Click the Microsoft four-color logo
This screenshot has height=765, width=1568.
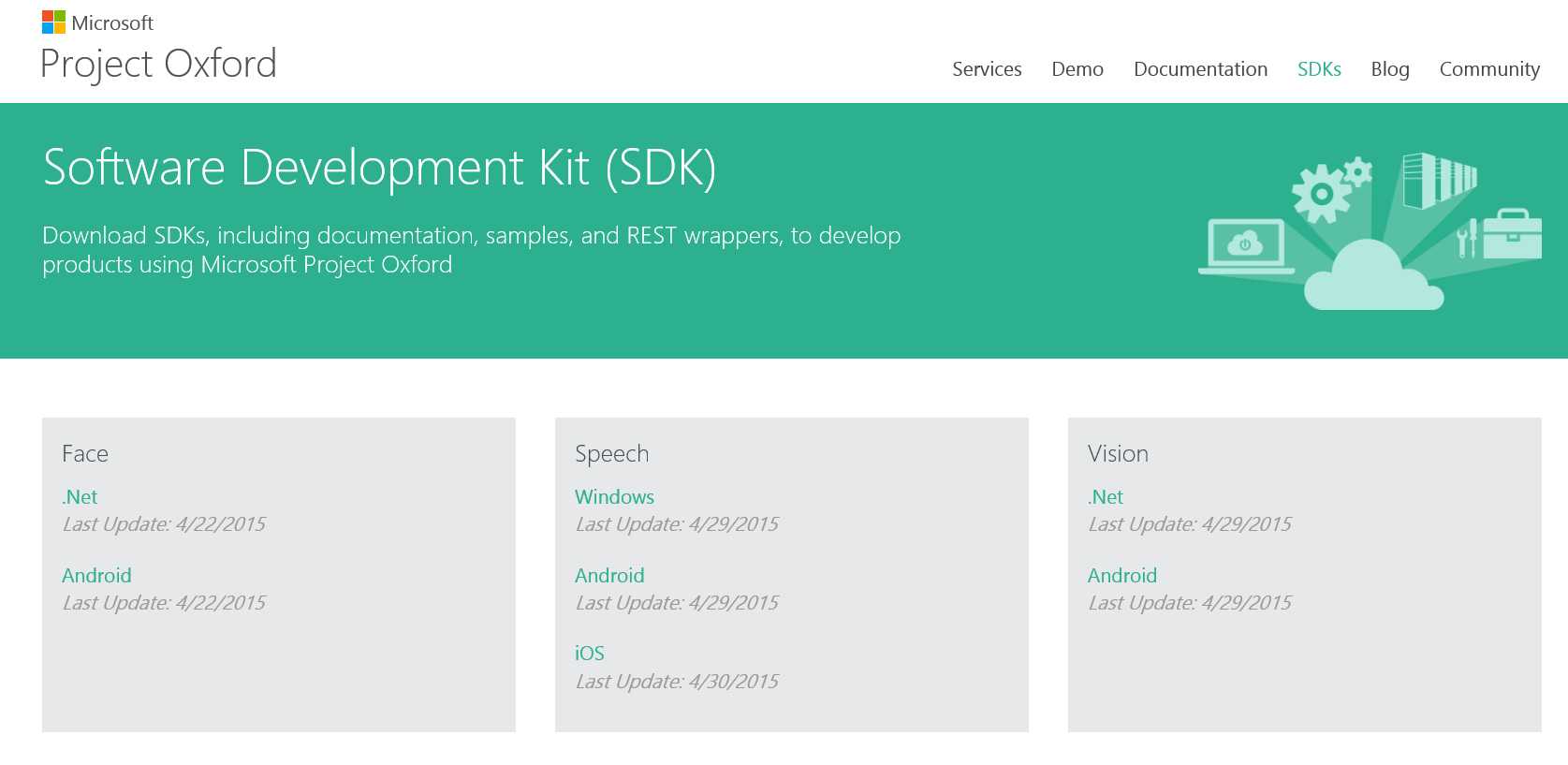(53, 22)
